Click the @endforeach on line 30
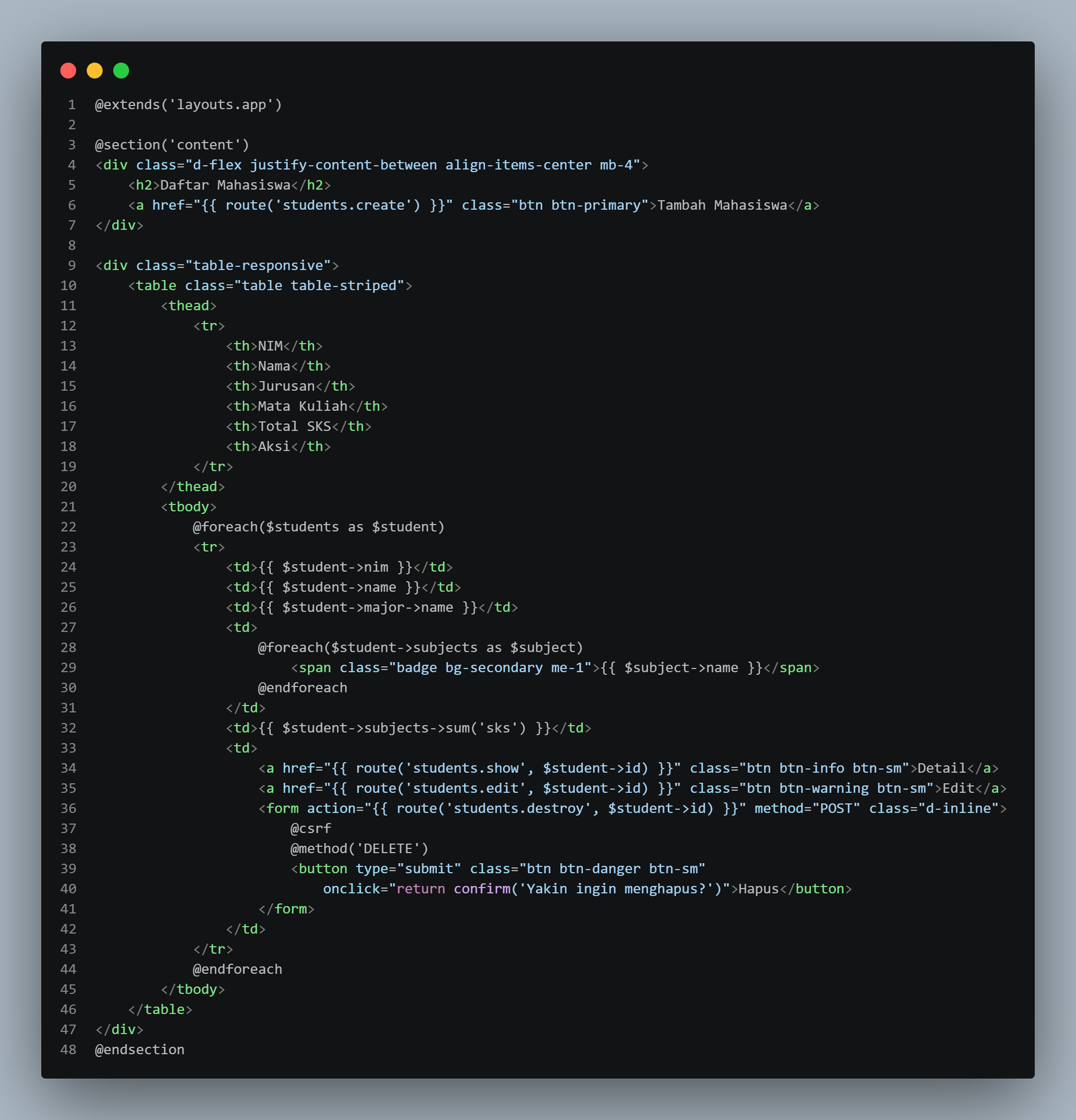The height and width of the screenshot is (1120, 1076). tap(303, 688)
